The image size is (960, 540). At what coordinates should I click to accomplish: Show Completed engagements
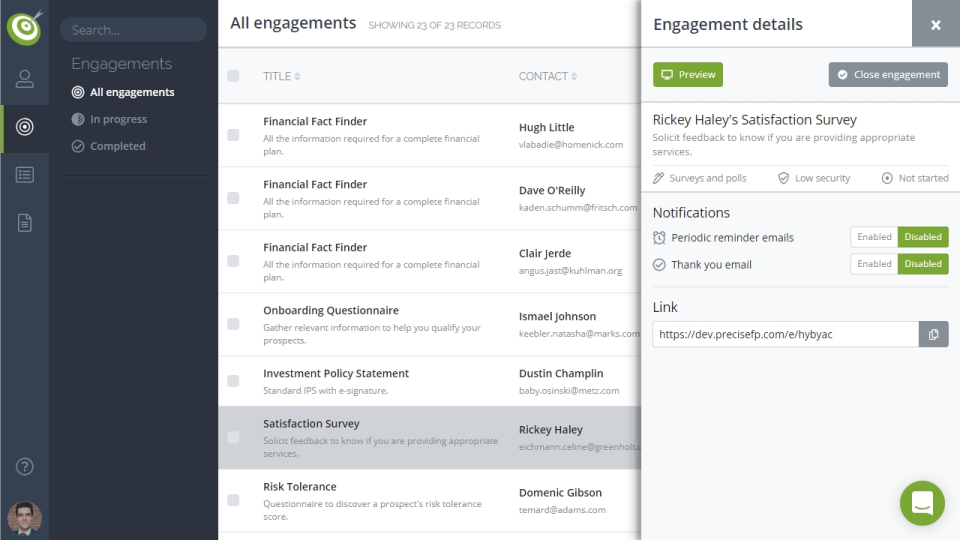(x=117, y=146)
